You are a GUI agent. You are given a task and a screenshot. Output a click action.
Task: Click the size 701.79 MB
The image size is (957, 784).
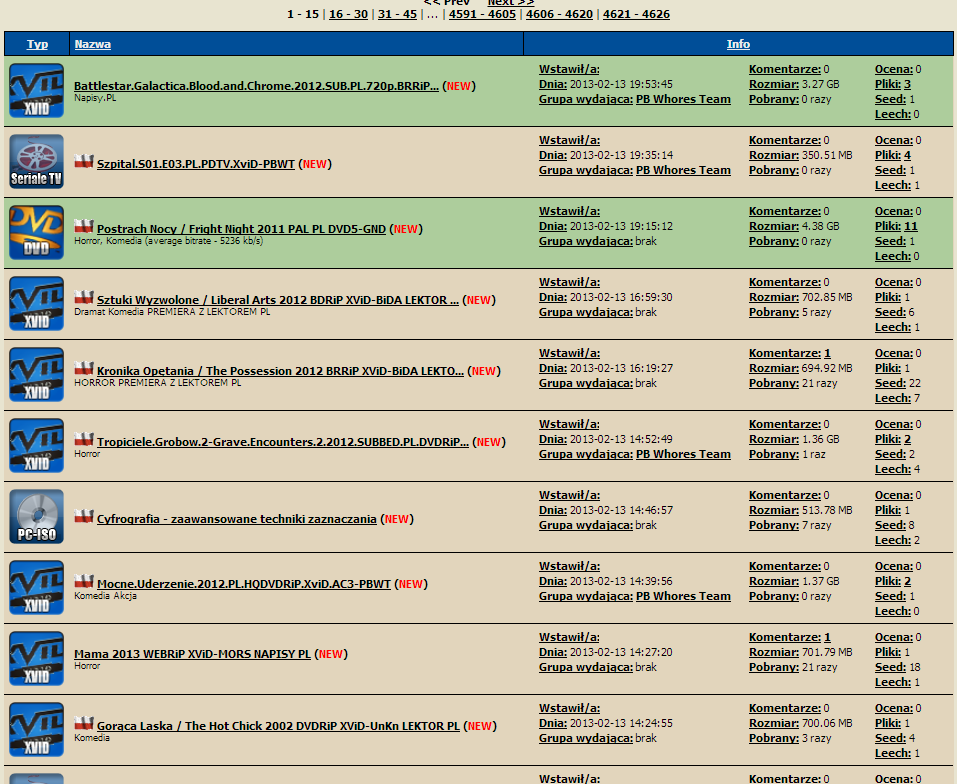(x=827, y=652)
